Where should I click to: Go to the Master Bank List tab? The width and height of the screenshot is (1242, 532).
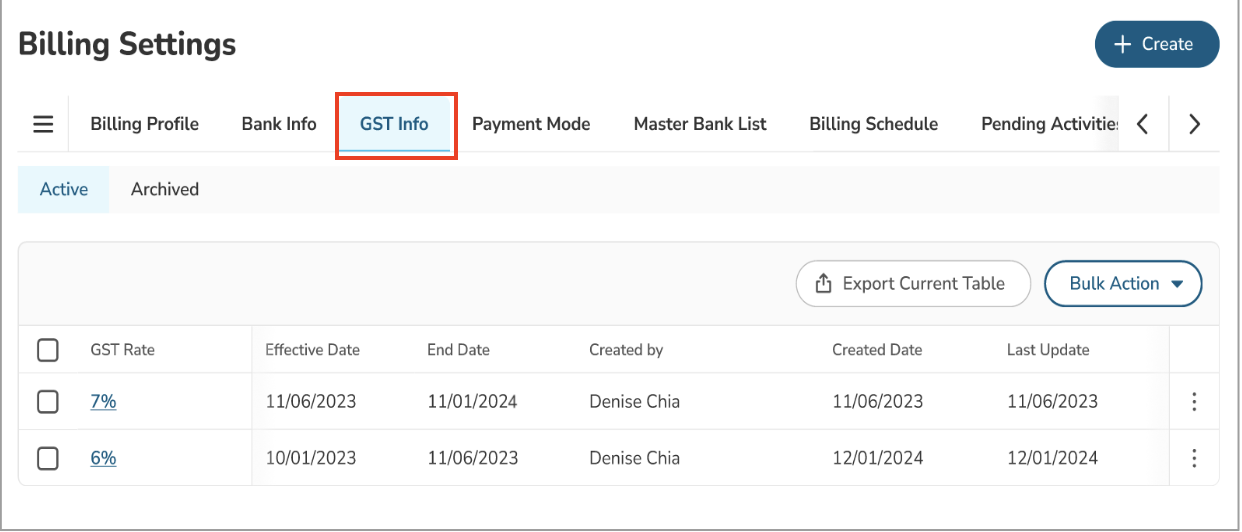coord(700,124)
